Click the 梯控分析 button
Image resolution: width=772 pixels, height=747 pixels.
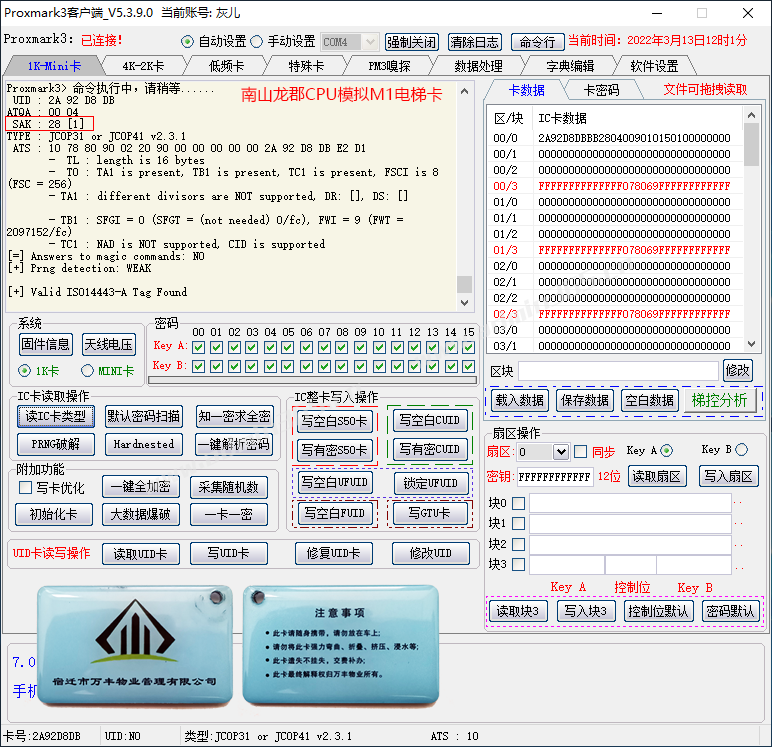tap(719, 400)
